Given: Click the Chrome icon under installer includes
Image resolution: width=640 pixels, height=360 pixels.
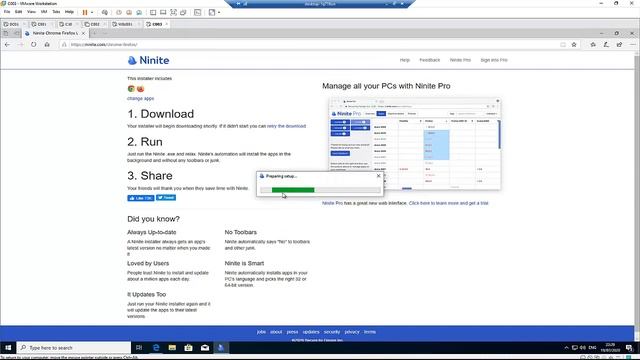Looking at the screenshot, I should pyautogui.click(x=131, y=89).
